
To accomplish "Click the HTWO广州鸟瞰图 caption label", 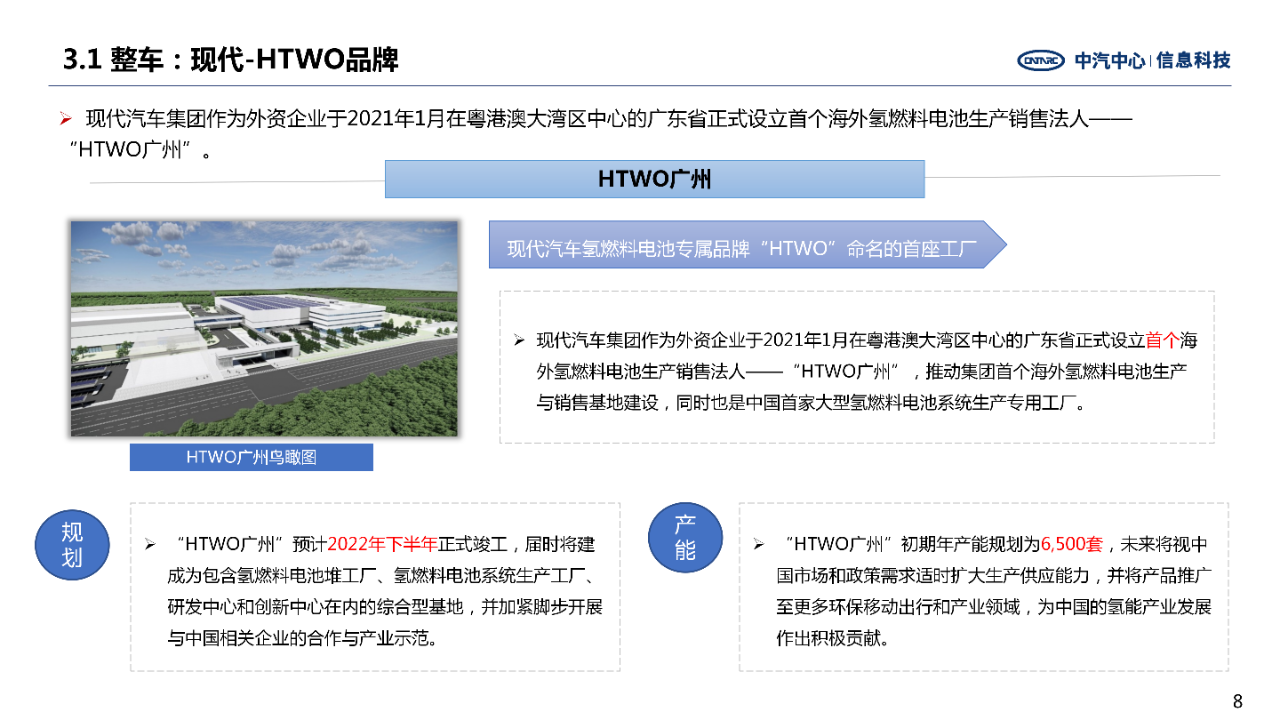I will pyautogui.click(x=251, y=458).
